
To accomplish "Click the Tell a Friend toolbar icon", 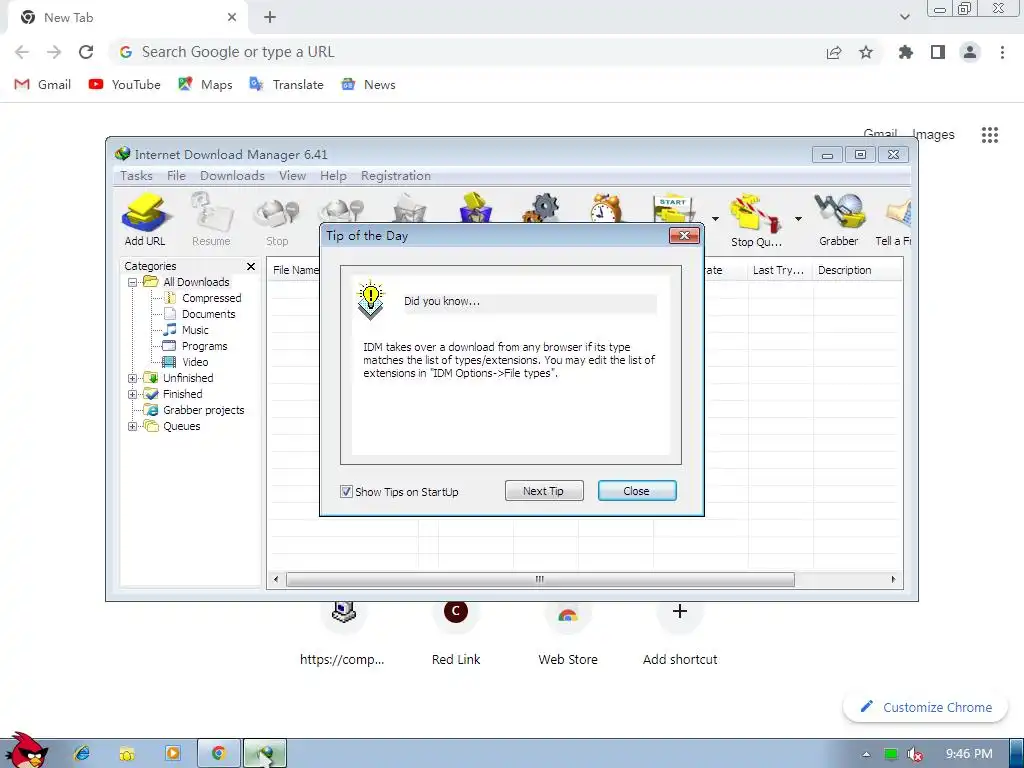I will point(895,219).
